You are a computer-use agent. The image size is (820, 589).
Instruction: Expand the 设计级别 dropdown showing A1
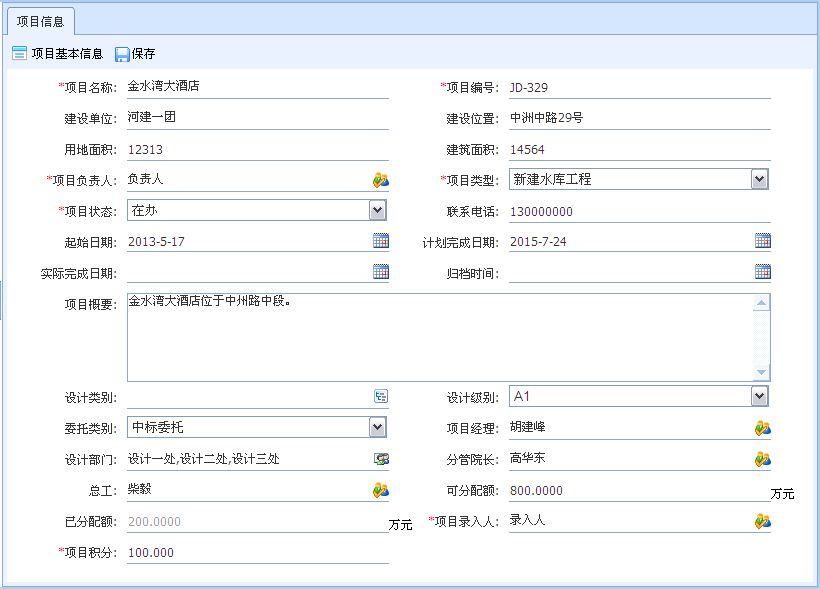760,395
